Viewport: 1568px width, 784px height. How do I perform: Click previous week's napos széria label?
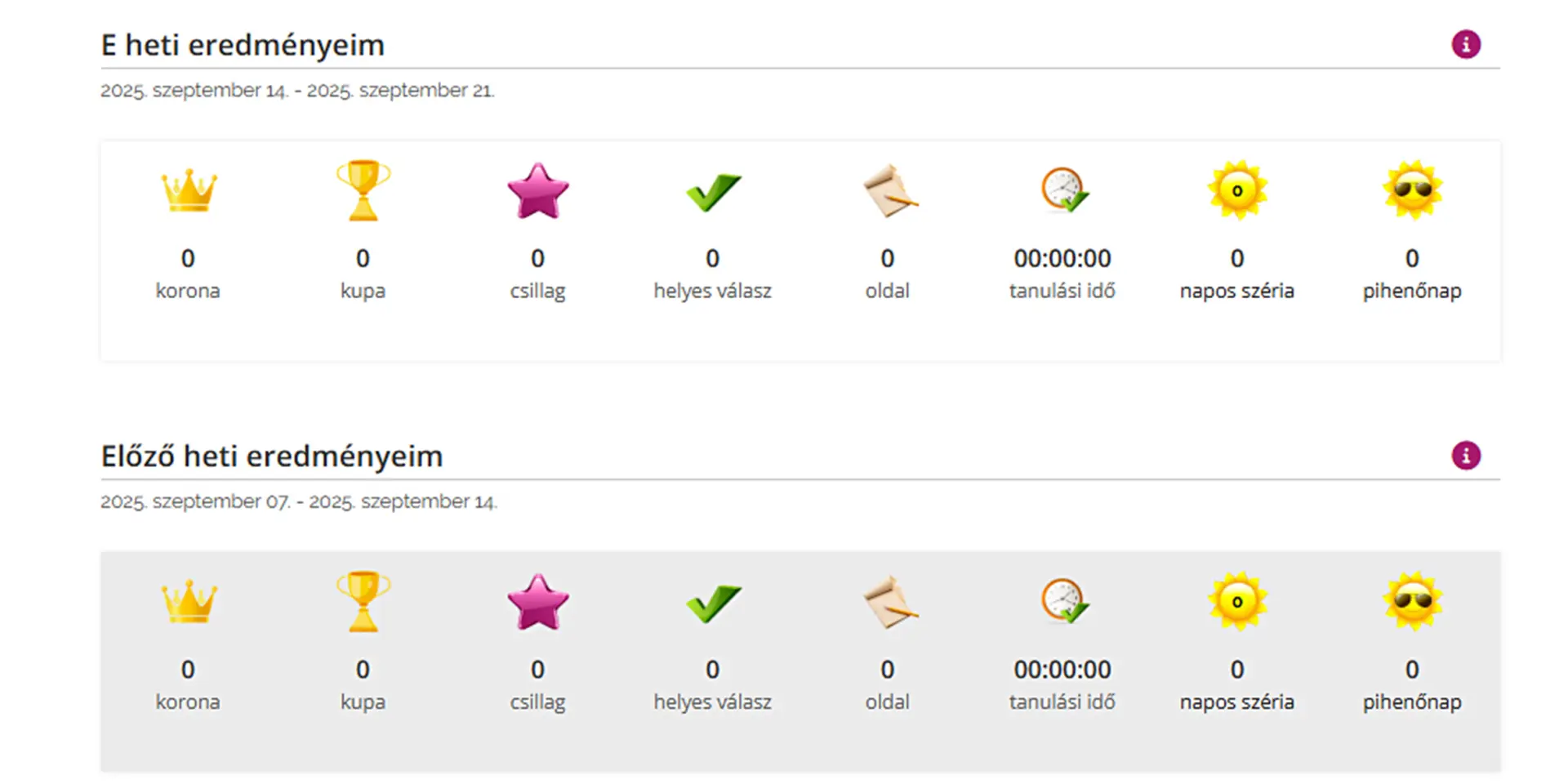pyautogui.click(x=1236, y=702)
